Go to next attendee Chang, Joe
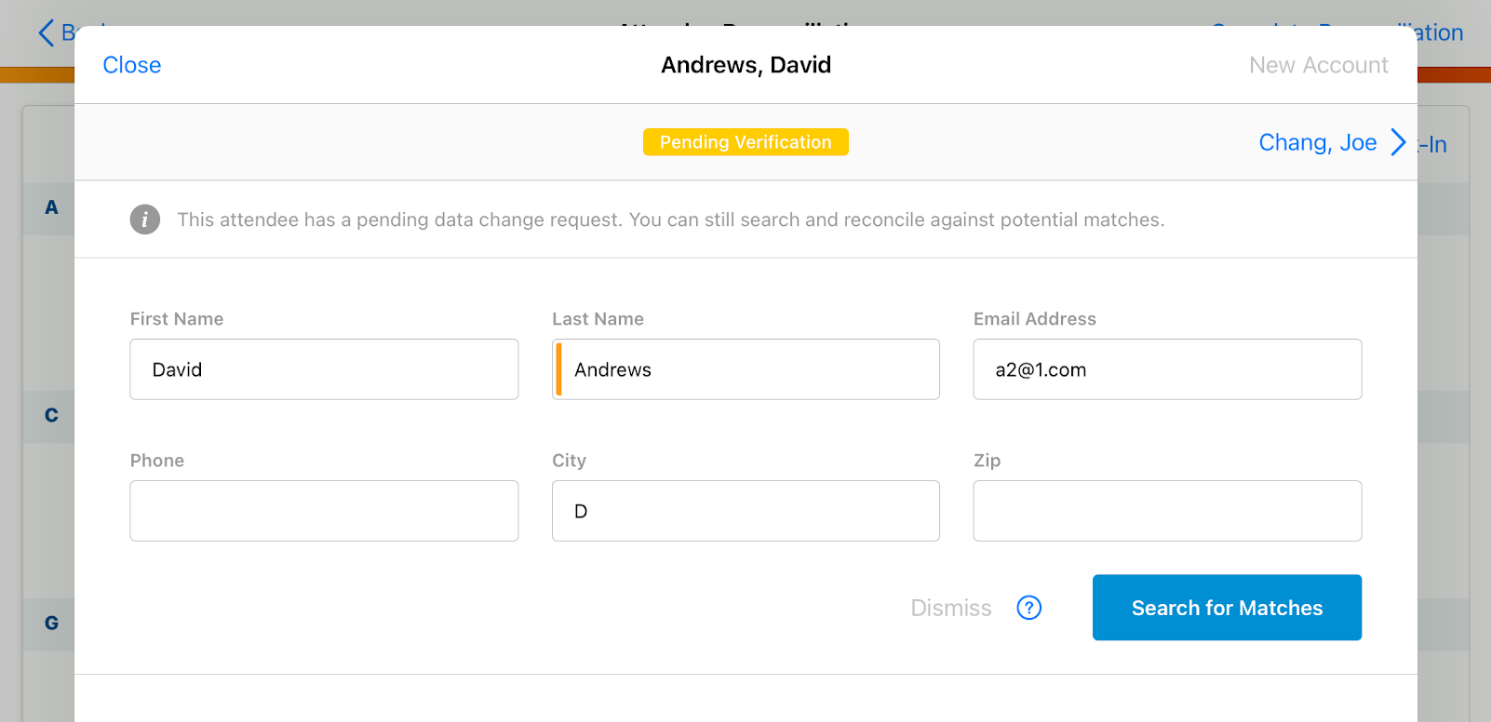This screenshot has height=722, width=1491. click(x=1317, y=143)
